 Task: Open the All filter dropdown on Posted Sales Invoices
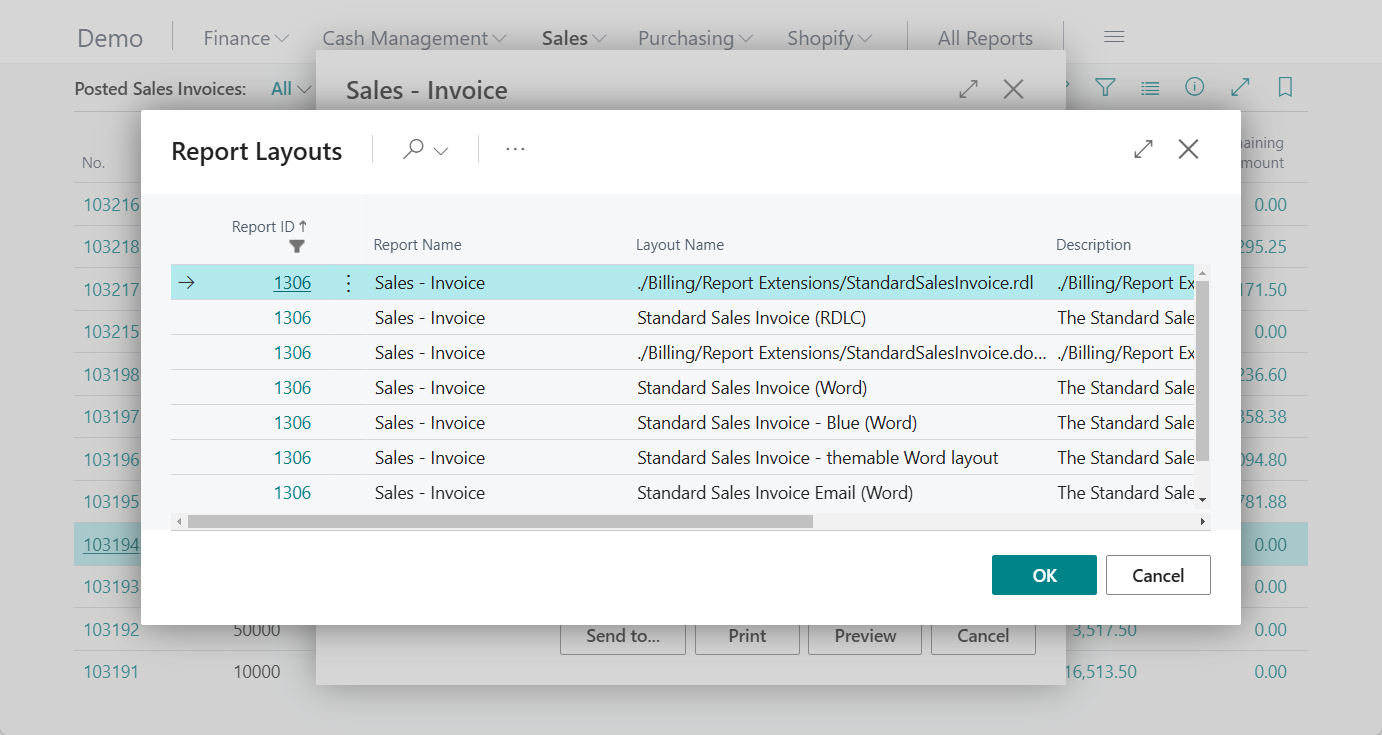pyautogui.click(x=288, y=88)
